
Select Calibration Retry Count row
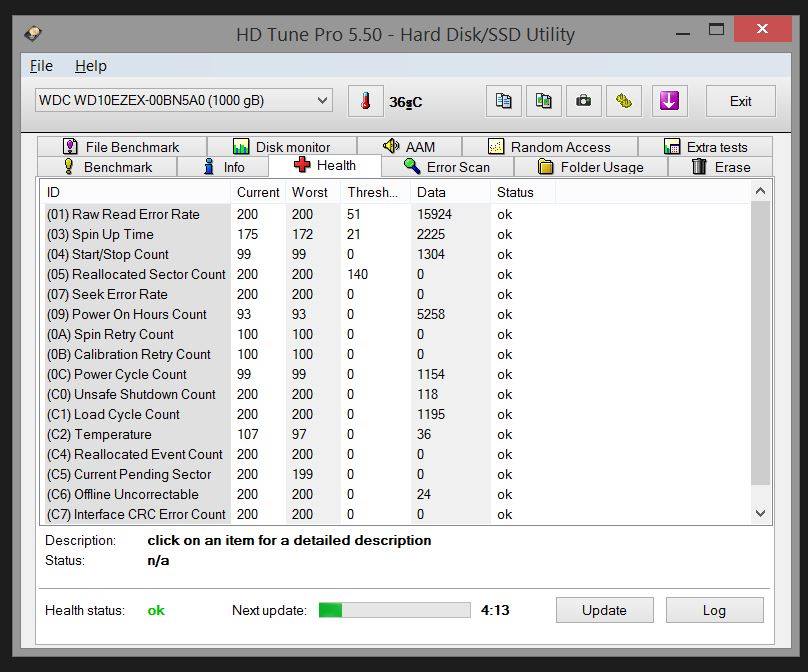pyautogui.click(x=395, y=355)
